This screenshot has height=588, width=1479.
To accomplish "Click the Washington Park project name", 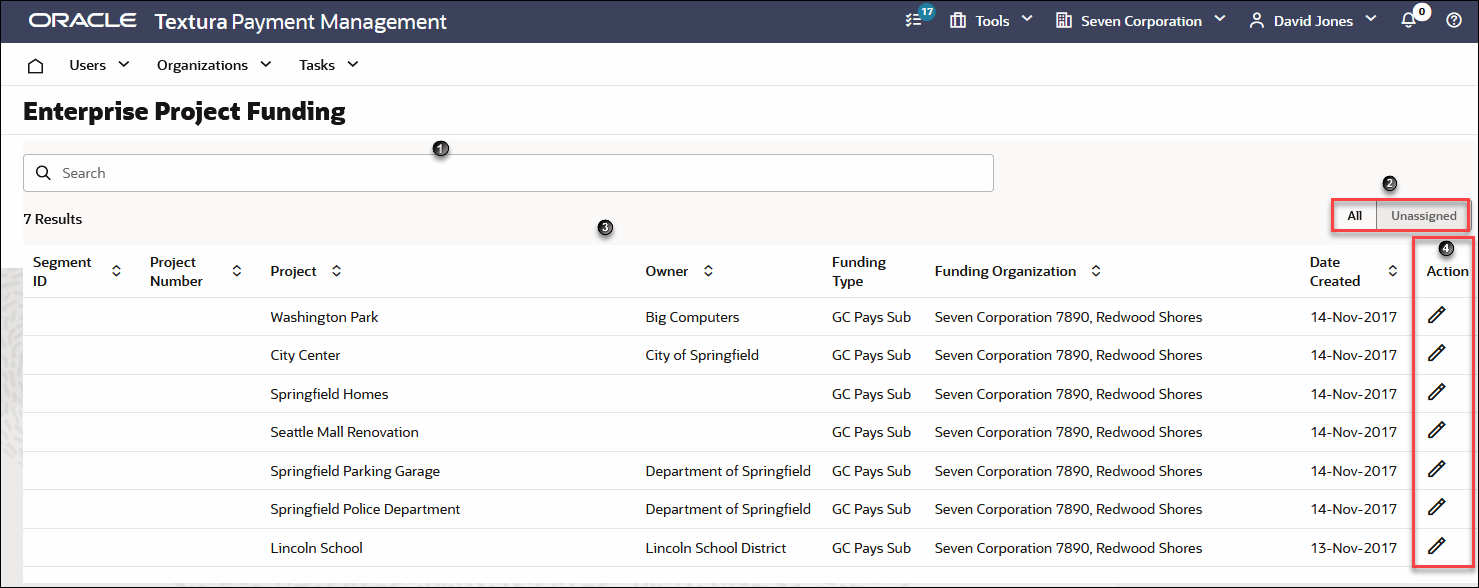I will (x=324, y=317).
